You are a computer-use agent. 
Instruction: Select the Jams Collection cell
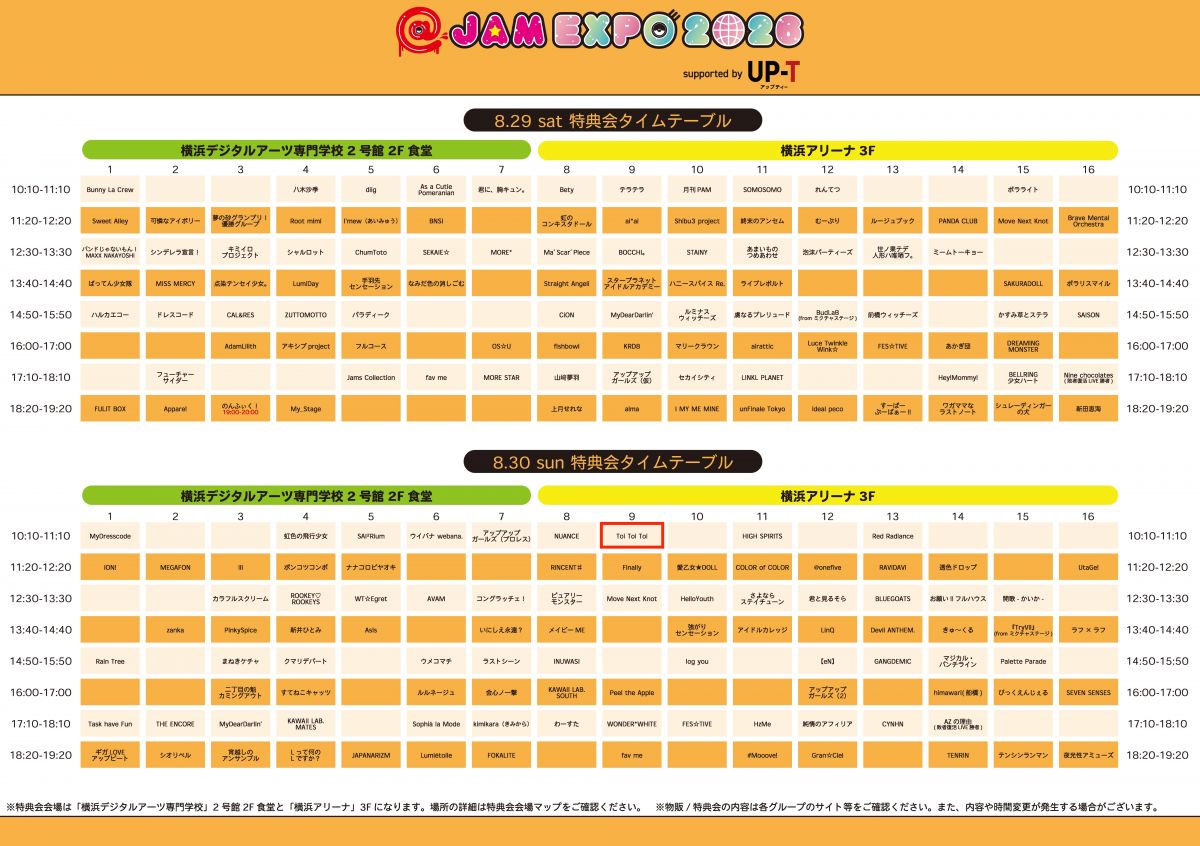371,378
